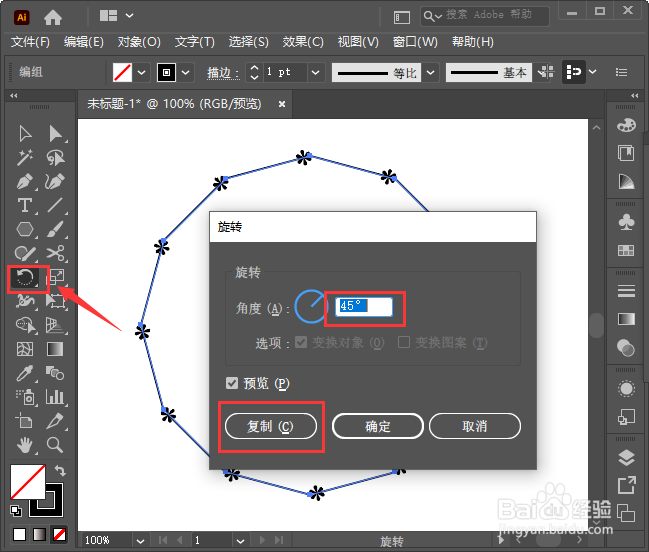Reset to default fill and stroke
This screenshot has height=552, width=649.
click(x=16, y=511)
